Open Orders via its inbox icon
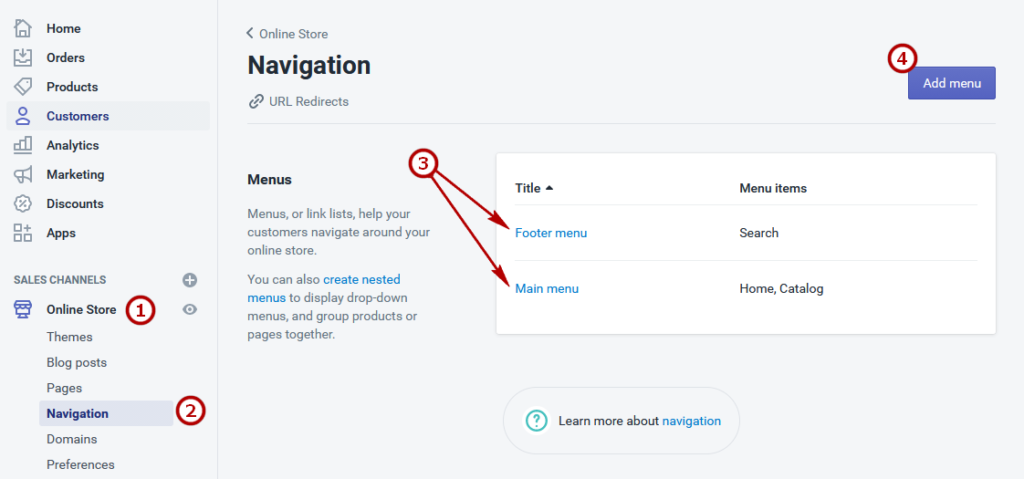Viewport: 1024px width, 479px height. 23,58
